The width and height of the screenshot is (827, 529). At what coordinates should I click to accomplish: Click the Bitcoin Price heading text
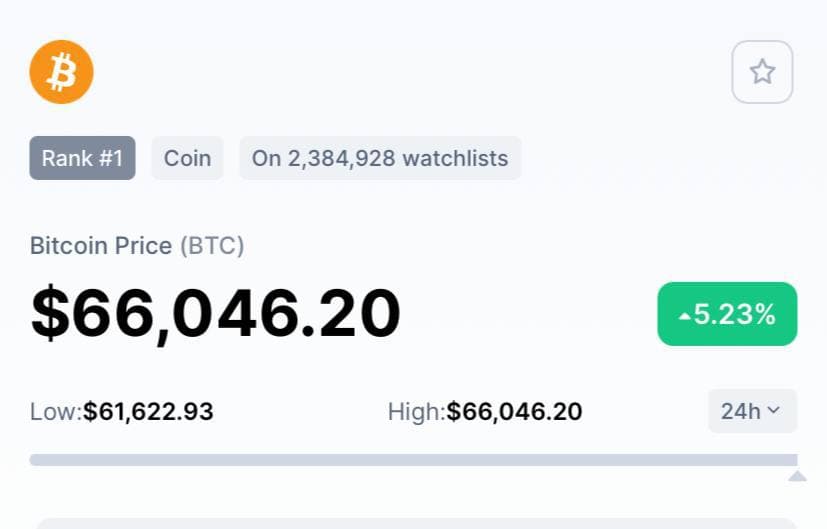pyautogui.click(x=101, y=245)
